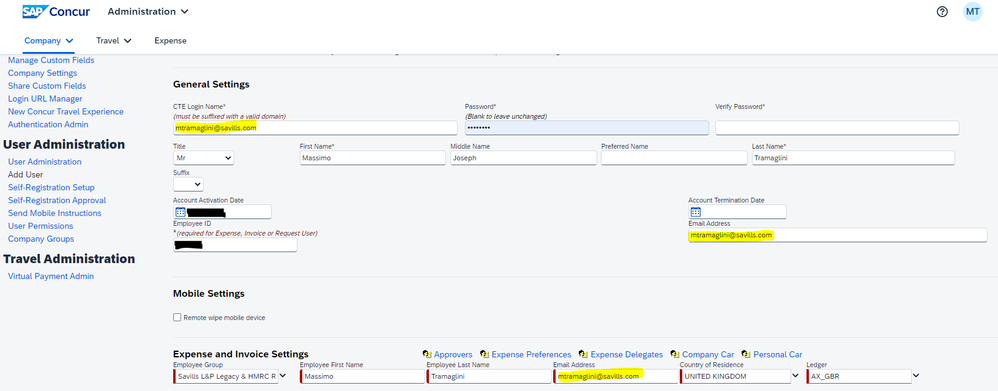Click the icon beside Expense Preferences
998x391 pixels.
click(485, 354)
